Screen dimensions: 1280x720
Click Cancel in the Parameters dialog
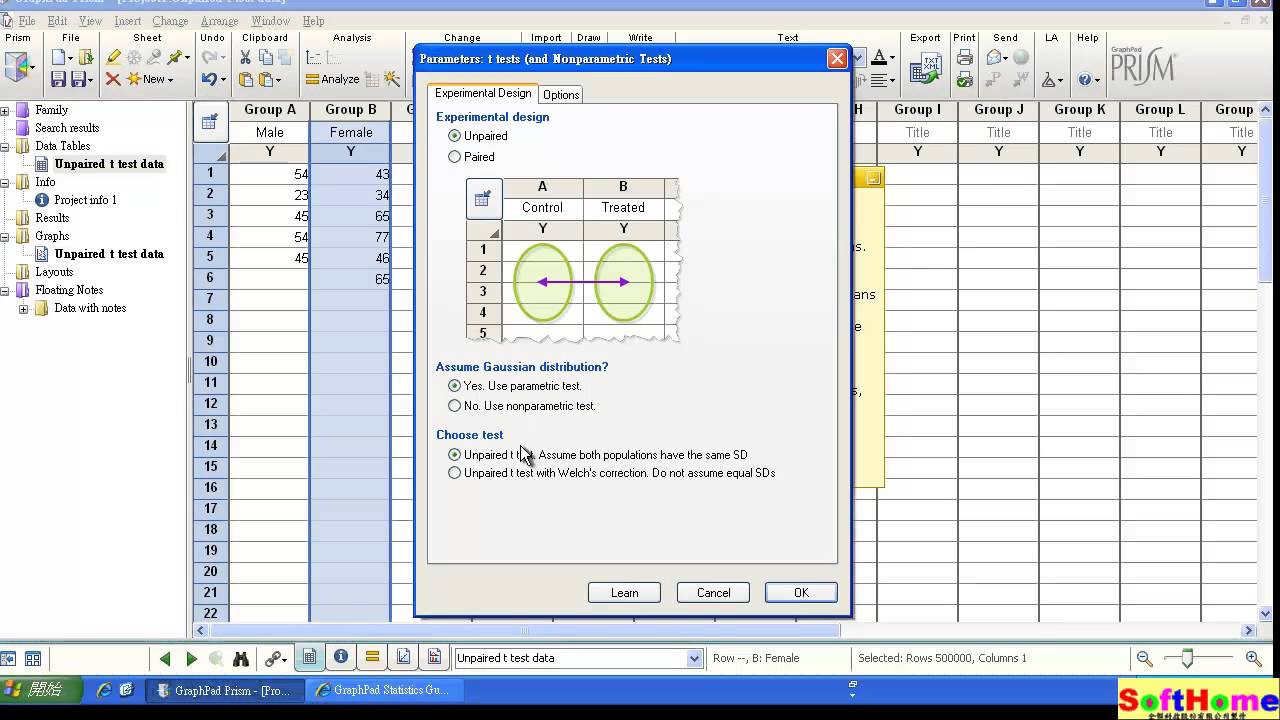click(713, 593)
